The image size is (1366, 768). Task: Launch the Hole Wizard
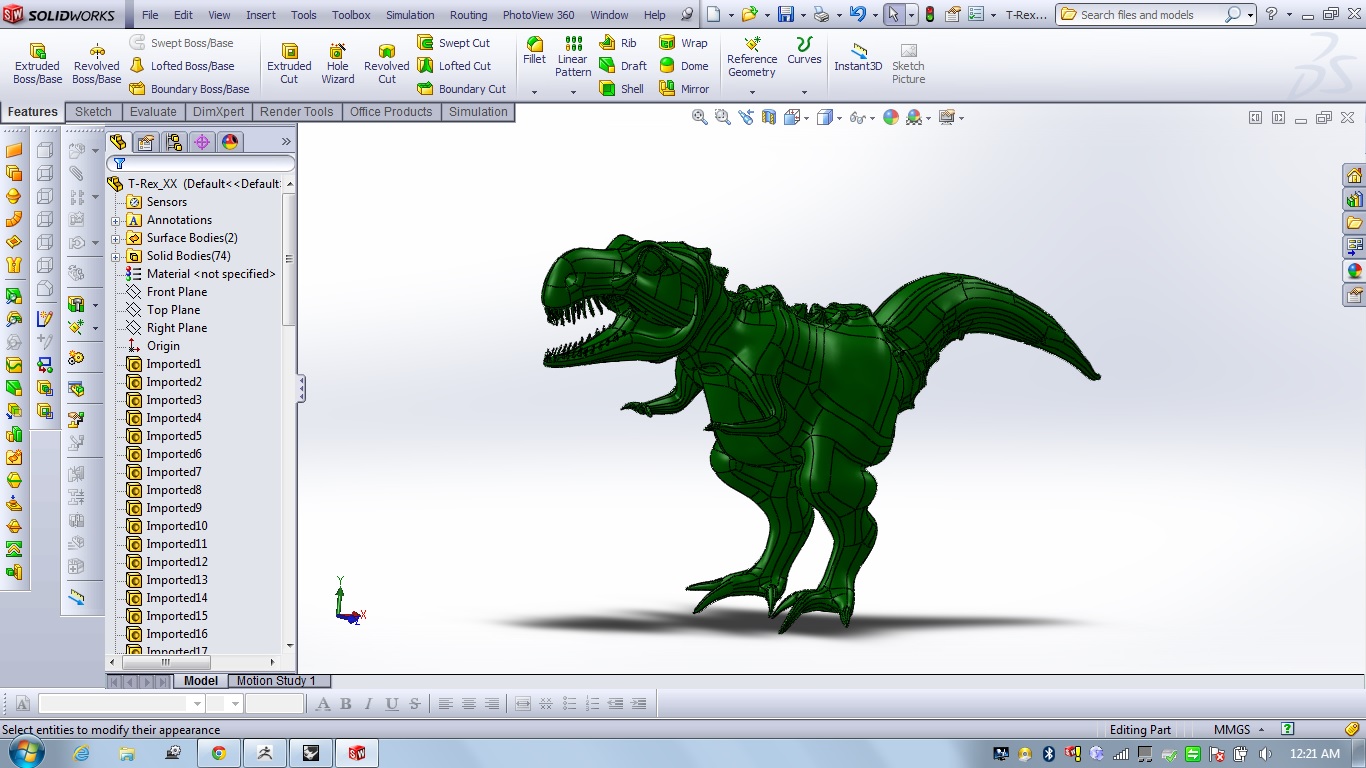coord(338,63)
